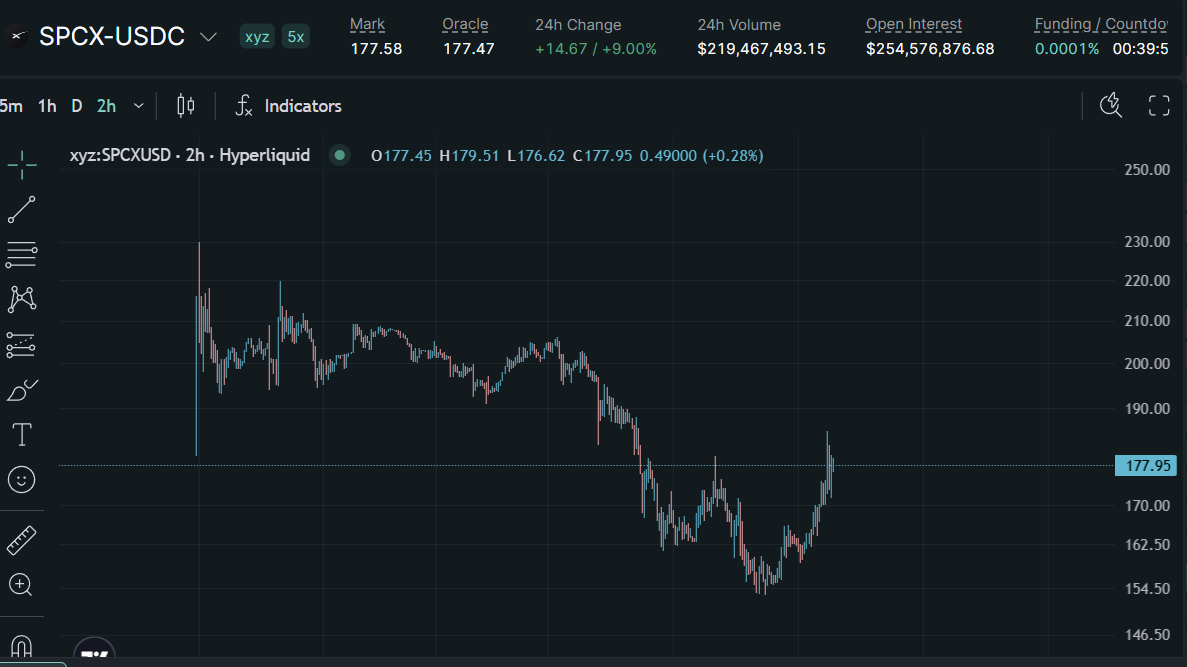Click the 250.00 price axis label
Screen dimensions: 1187x667
click(x=1147, y=170)
